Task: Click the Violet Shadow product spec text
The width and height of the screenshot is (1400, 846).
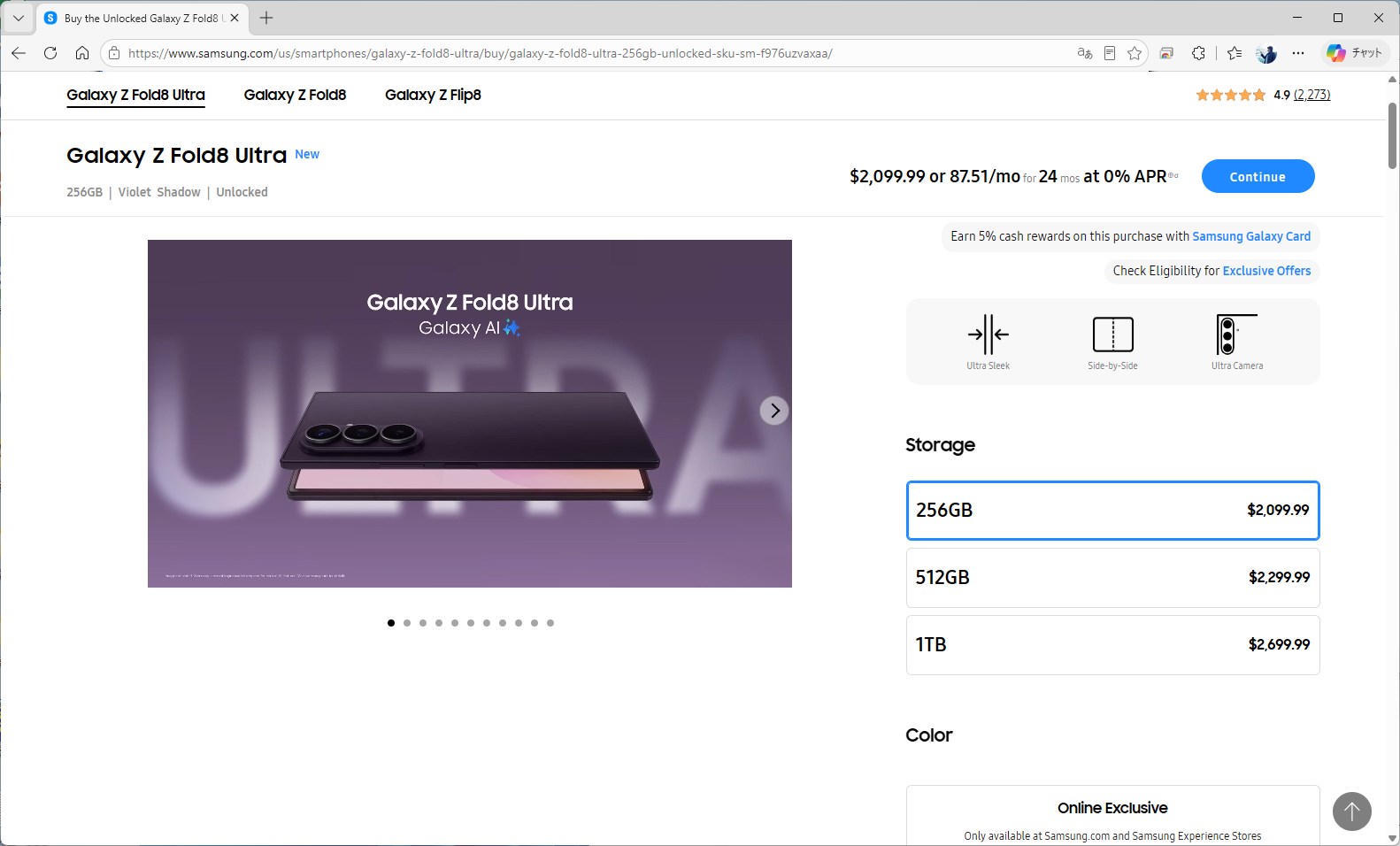Action: (159, 192)
